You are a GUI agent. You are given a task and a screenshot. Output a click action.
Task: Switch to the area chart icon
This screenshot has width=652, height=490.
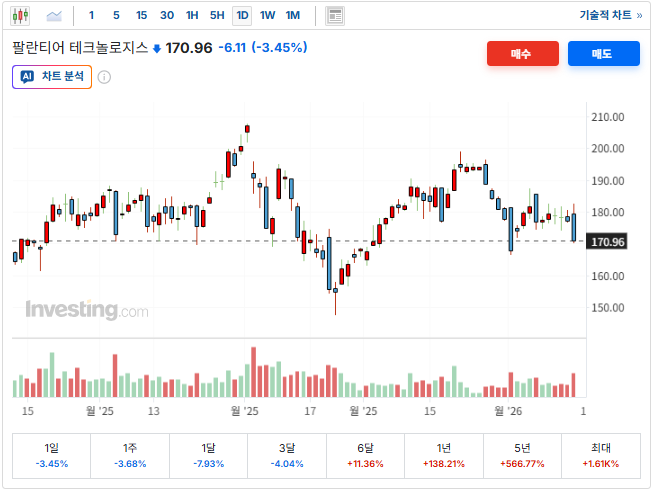(x=54, y=16)
